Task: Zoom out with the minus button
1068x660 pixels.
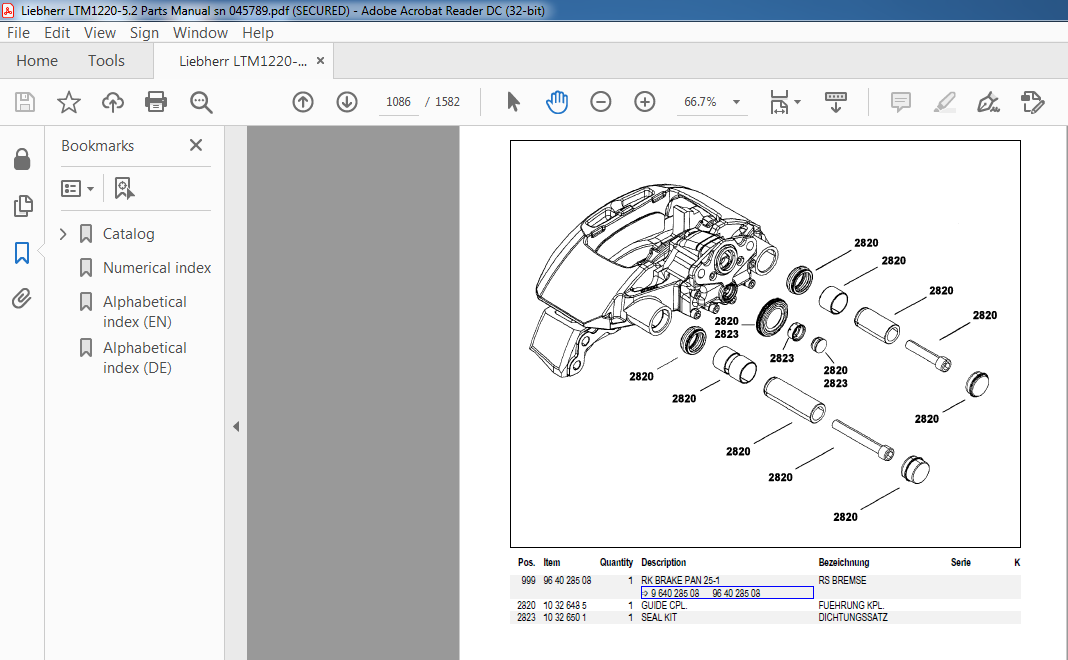Action: (601, 102)
